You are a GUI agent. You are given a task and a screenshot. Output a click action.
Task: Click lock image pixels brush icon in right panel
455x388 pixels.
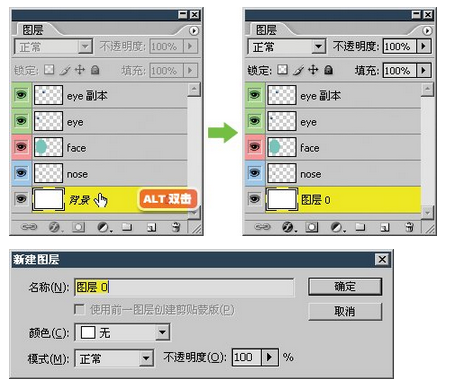[x=298, y=70]
